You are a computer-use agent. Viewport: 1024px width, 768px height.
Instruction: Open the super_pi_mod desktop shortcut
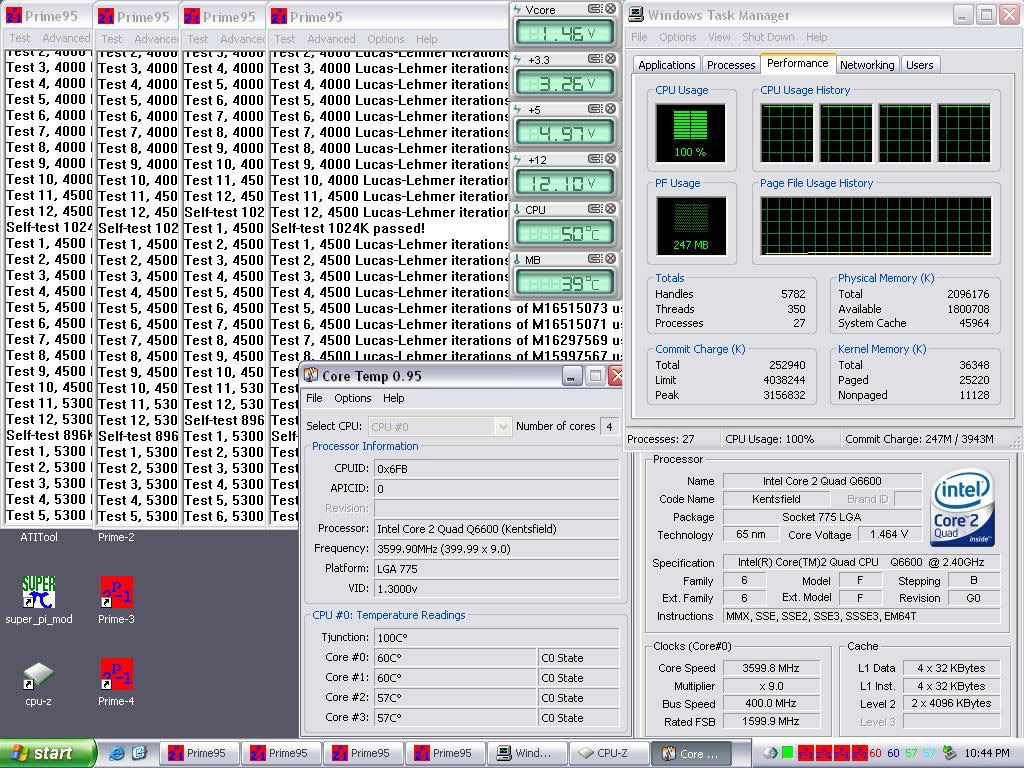point(39,600)
